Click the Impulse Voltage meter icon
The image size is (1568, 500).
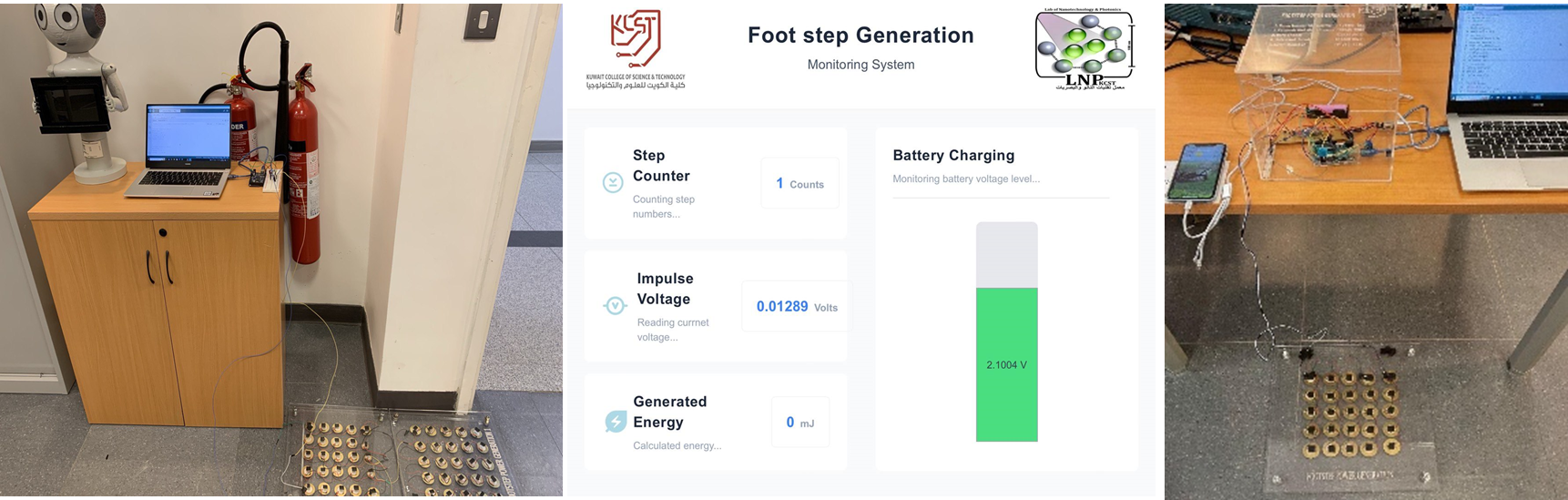pos(615,306)
